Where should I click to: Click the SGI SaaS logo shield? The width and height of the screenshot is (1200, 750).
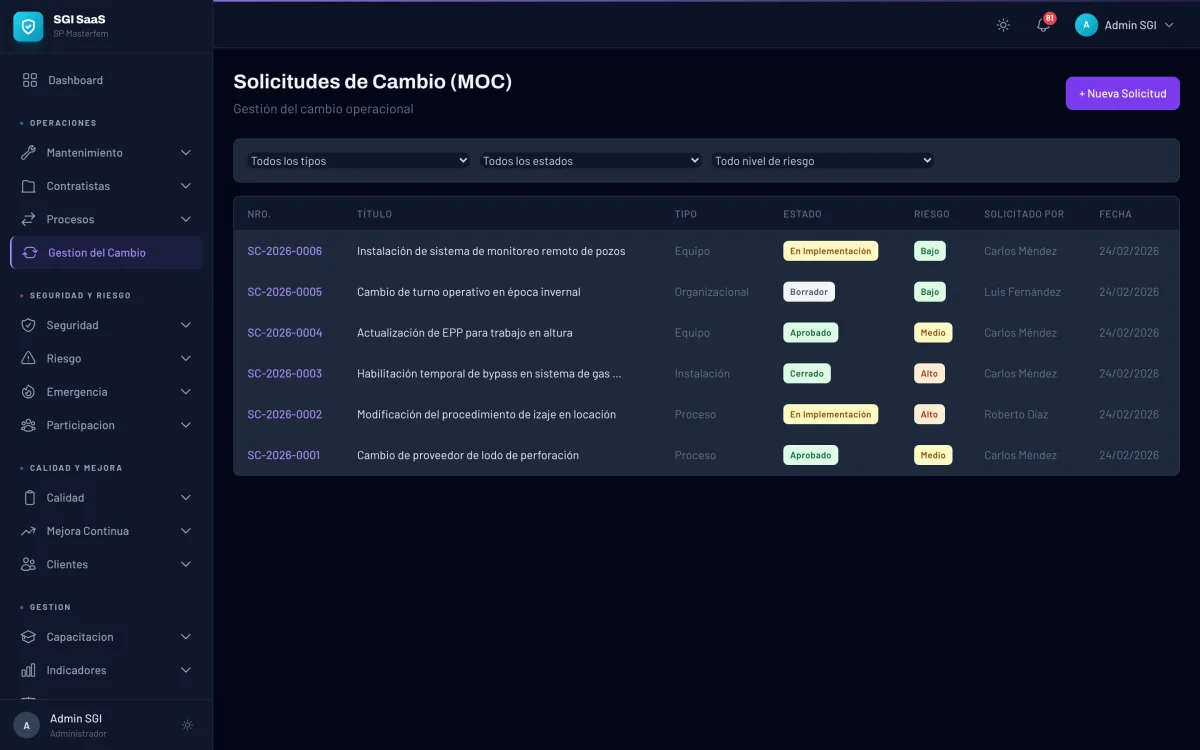27,27
